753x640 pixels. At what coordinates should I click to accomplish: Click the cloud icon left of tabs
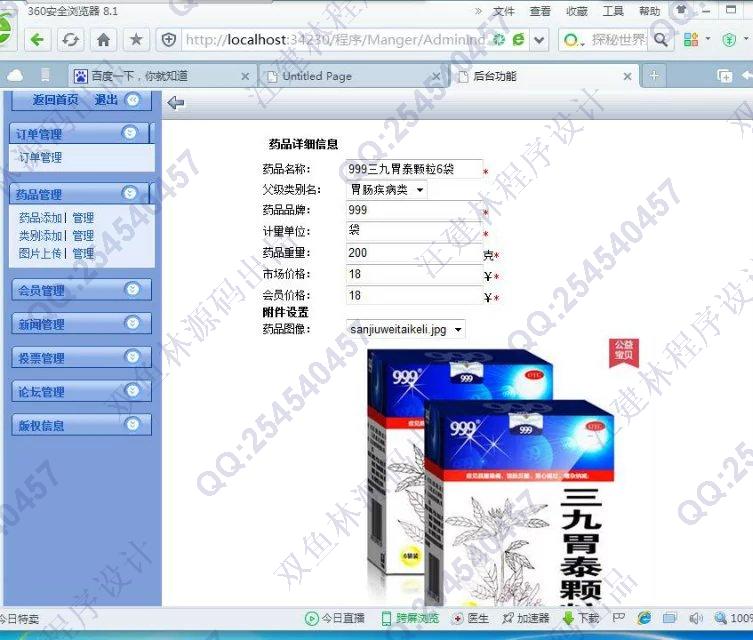15,75
